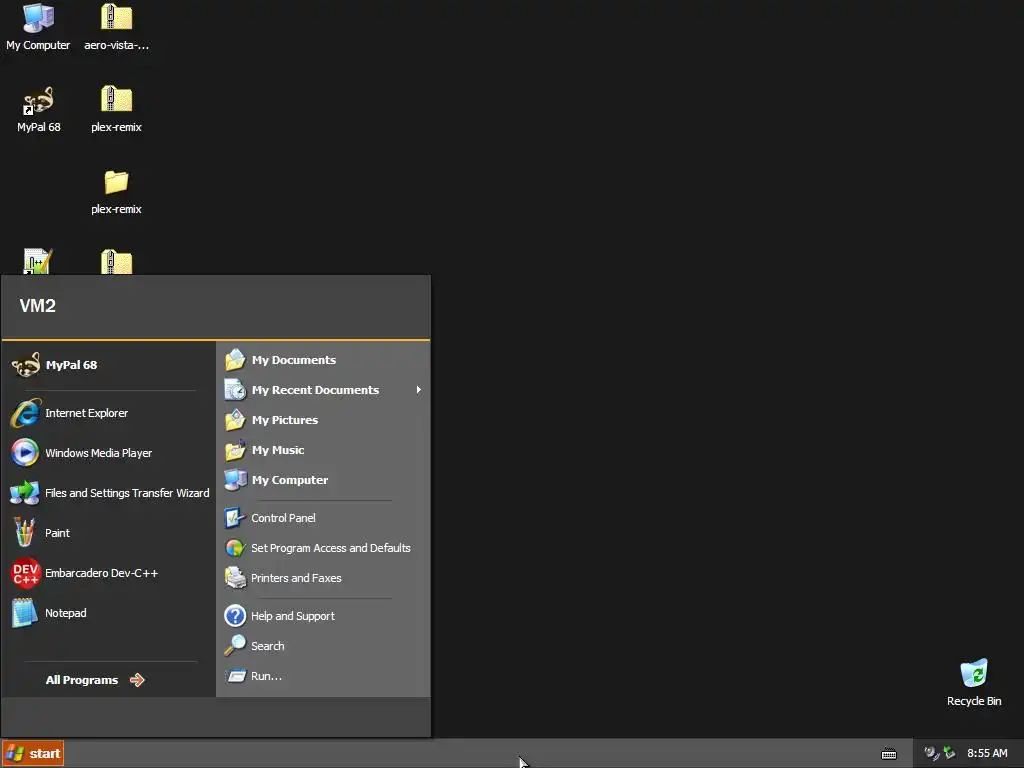Screen dimensions: 1024x768
Task: Click the Notepad icon in Start menu
Action: tap(25, 613)
